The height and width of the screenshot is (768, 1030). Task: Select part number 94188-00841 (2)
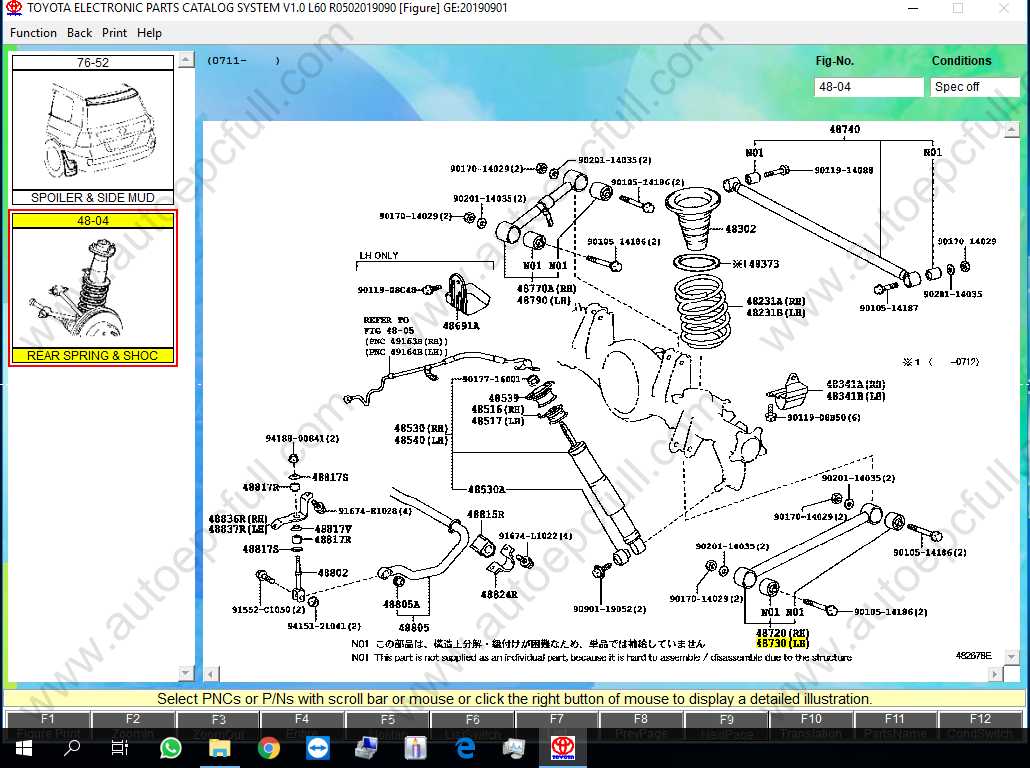(302, 438)
